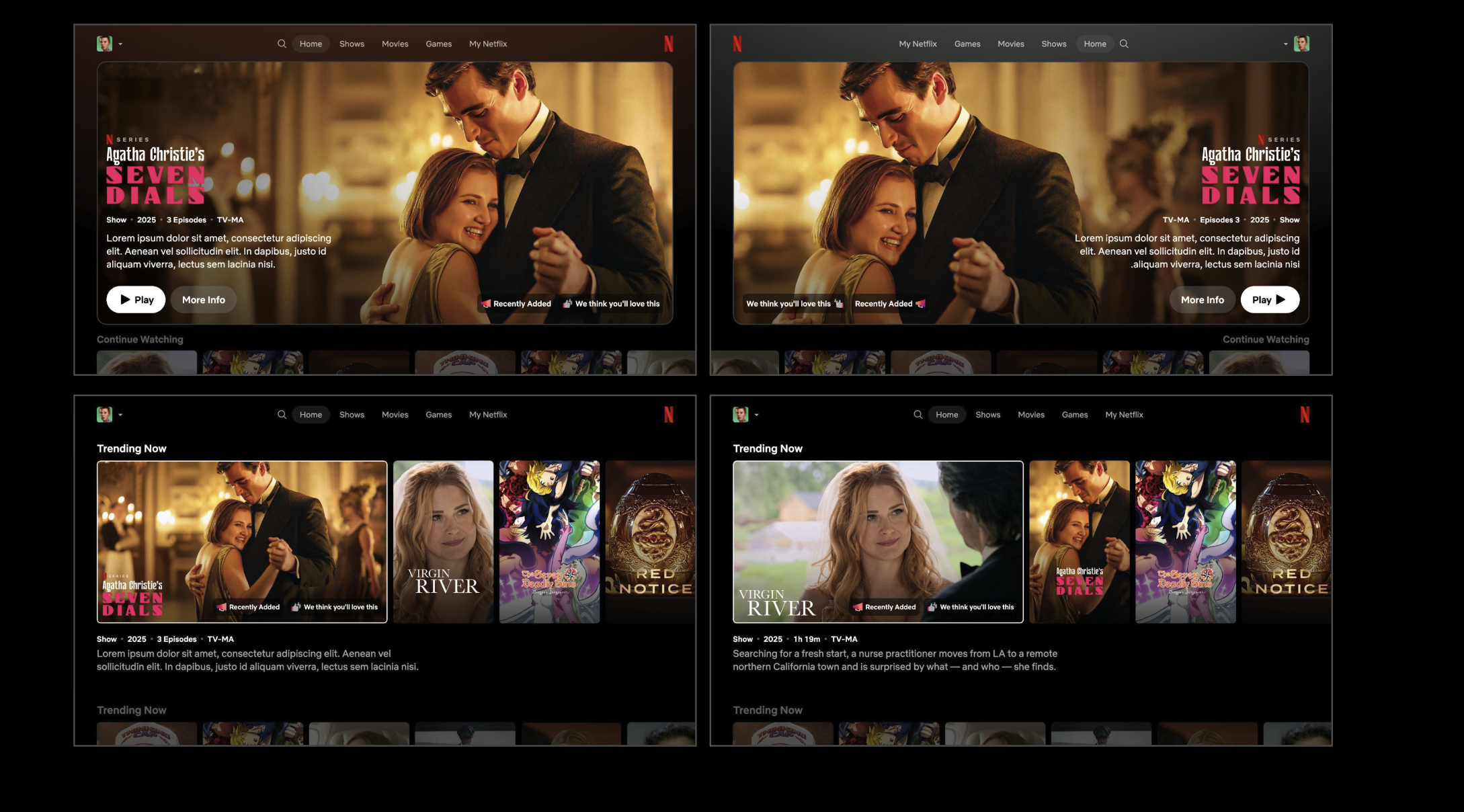Click profile avatar in top-left mockup
Viewport: 1464px width, 812px height.
(104, 44)
